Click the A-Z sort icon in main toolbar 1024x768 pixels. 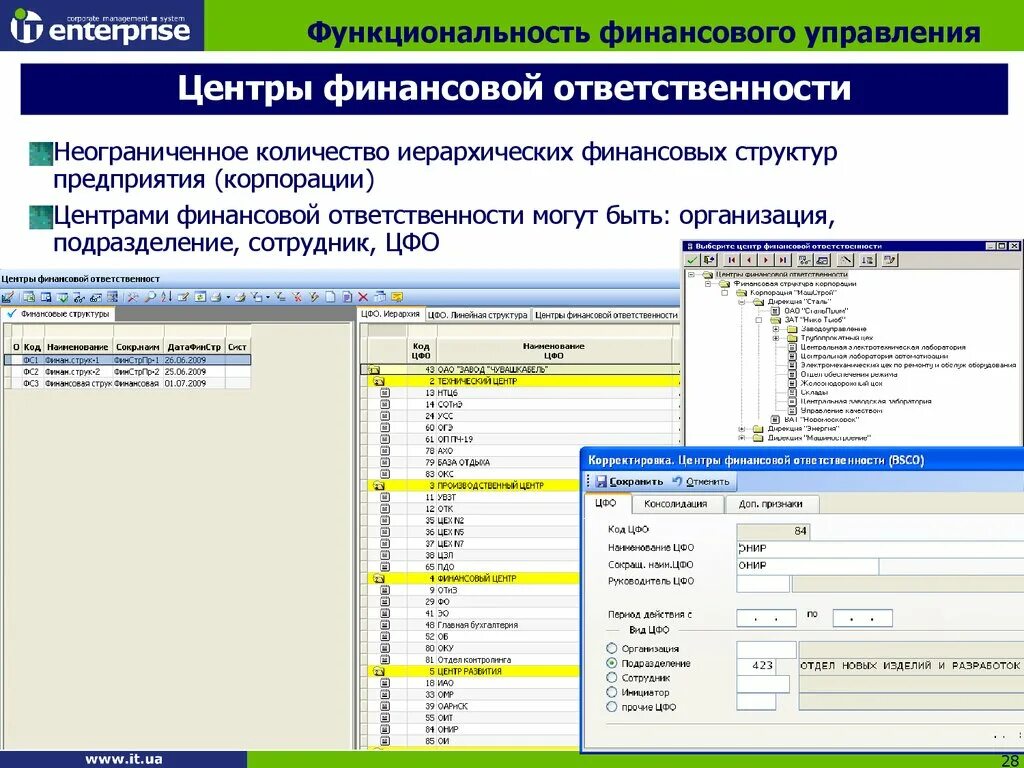click(166, 297)
